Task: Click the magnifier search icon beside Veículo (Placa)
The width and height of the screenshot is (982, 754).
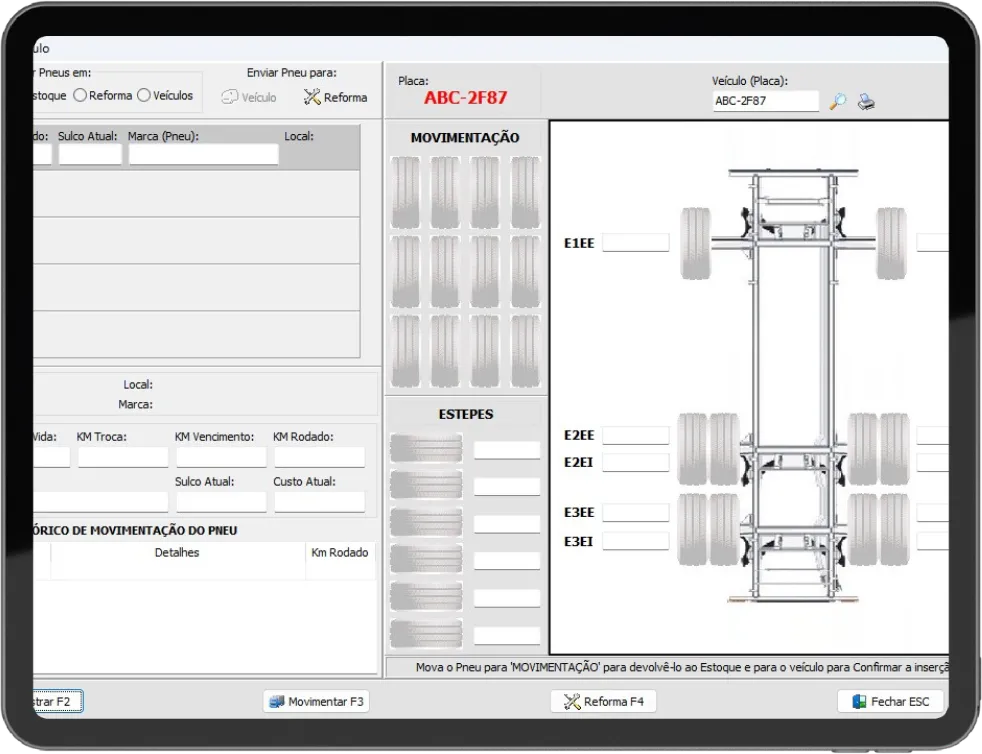Action: 838,101
